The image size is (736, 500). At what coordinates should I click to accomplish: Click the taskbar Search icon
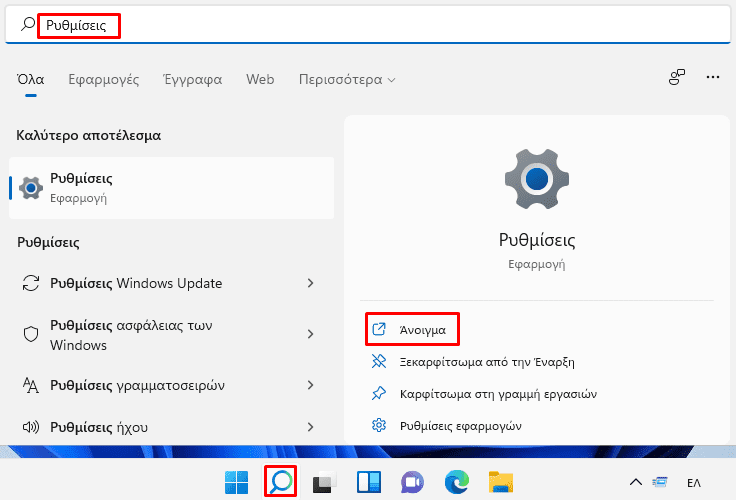(281, 482)
